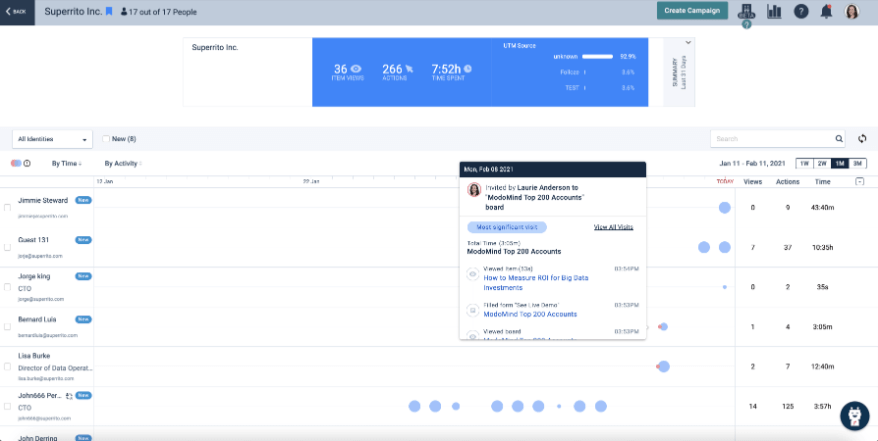Click the clock icon next to the view switch
This screenshot has height=441, width=878.
coord(27,163)
